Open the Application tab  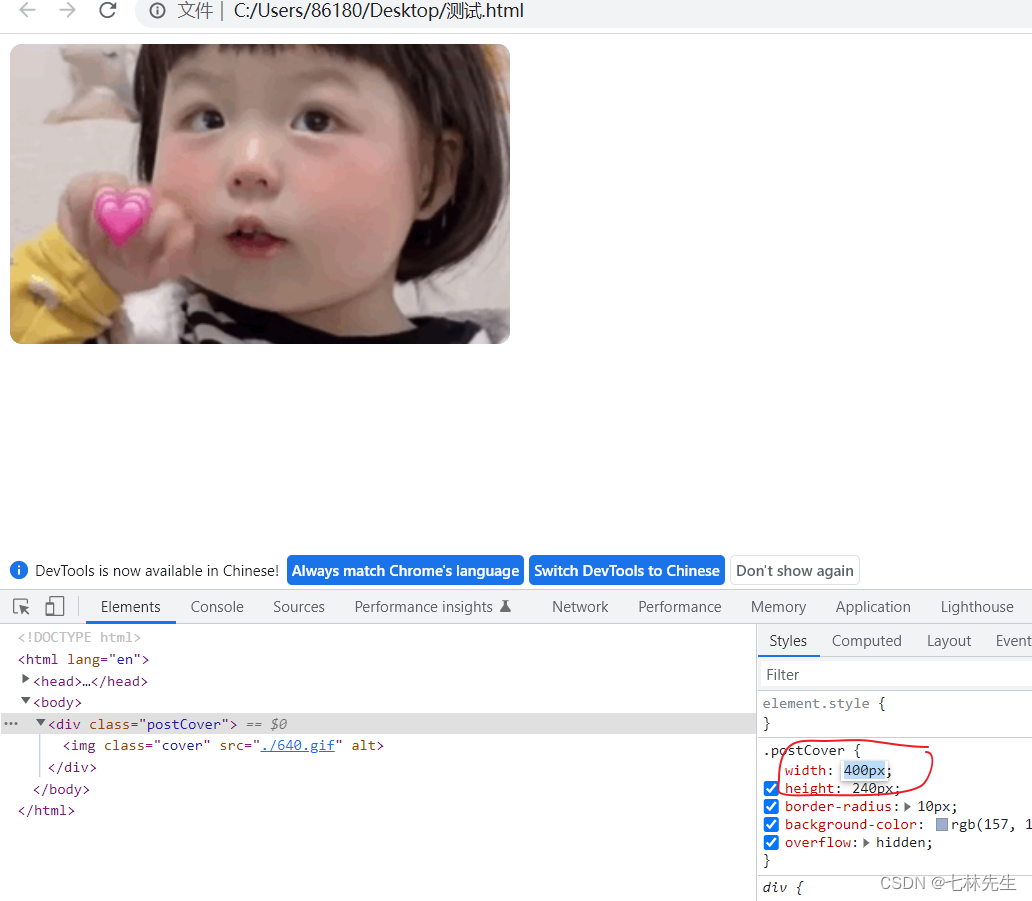point(873,607)
